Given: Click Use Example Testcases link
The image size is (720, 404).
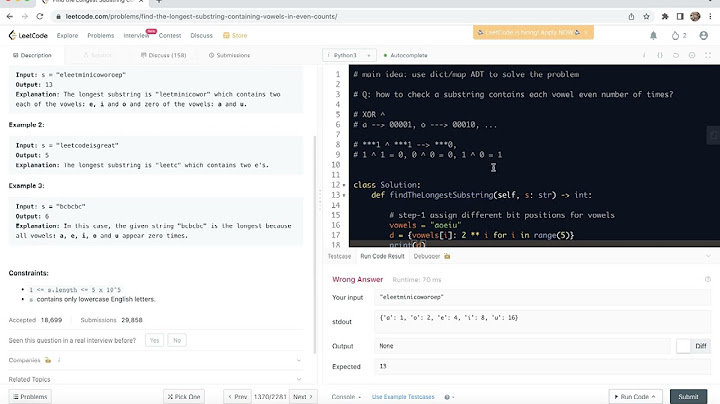Looking at the screenshot, I should pyautogui.click(x=403, y=397).
